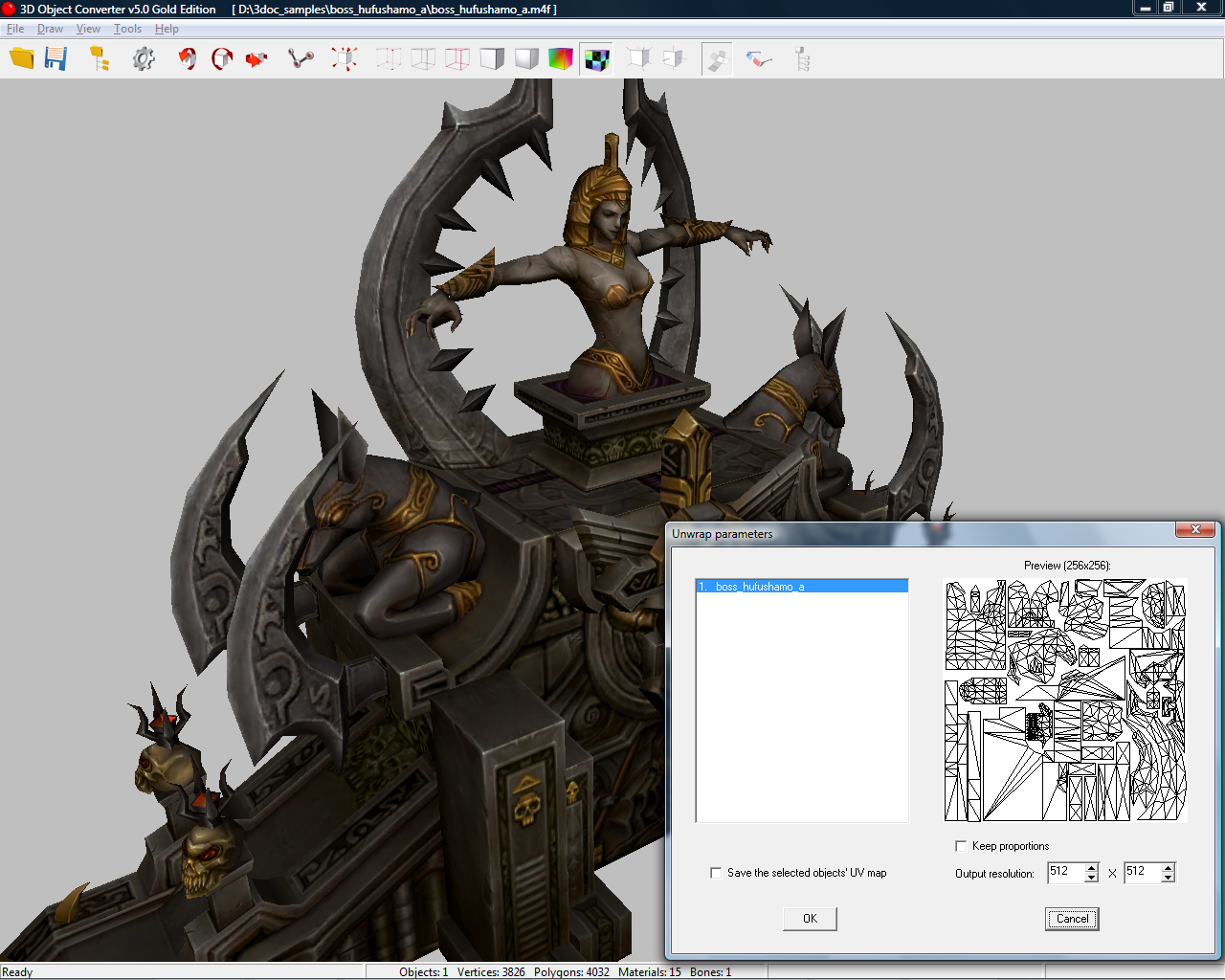Viewport: 1225px width, 980px height.
Task: Open the Draw menu
Action: (x=50, y=29)
